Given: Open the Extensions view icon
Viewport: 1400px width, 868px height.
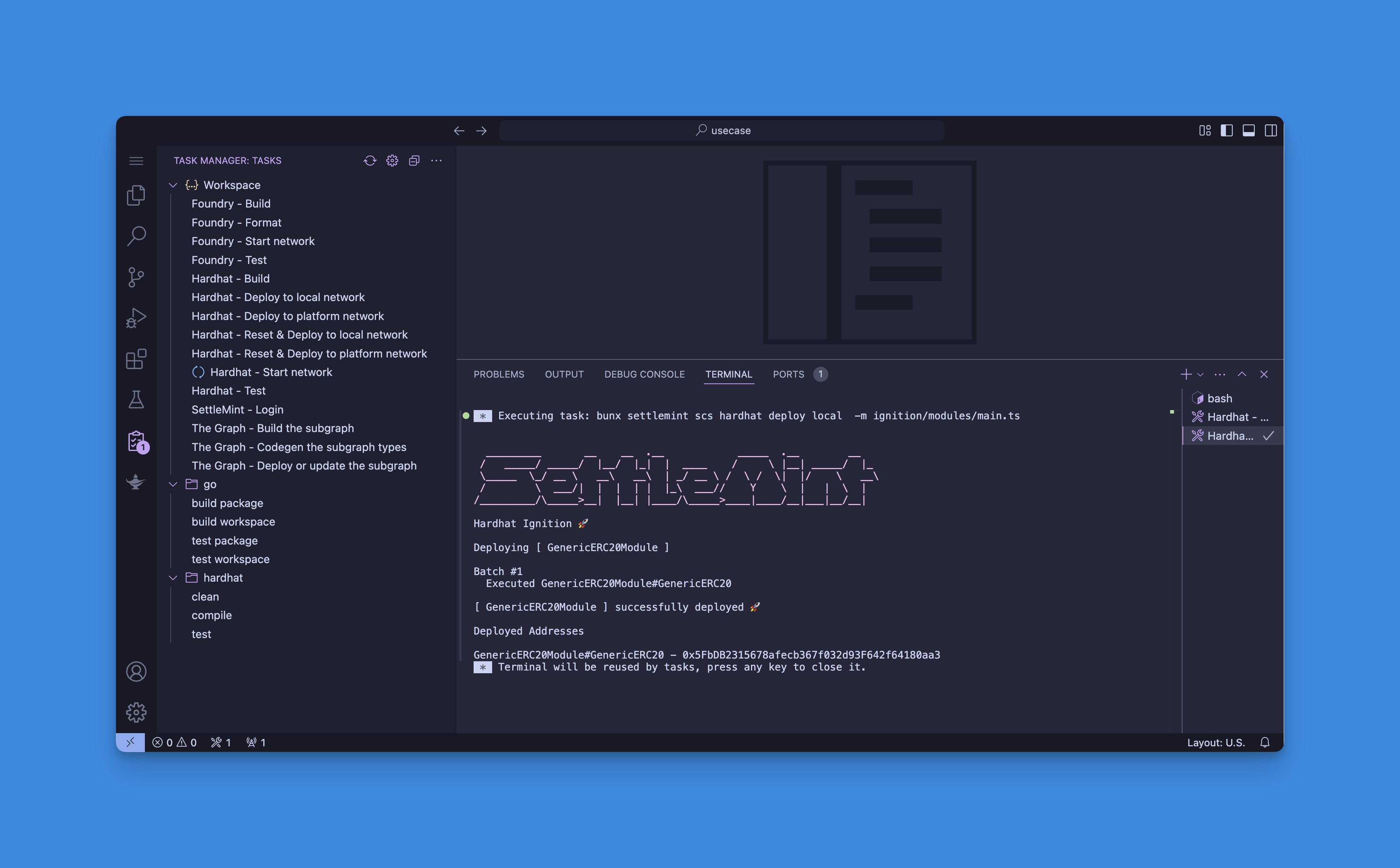Looking at the screenshot, I should click(x=136, y=359).
